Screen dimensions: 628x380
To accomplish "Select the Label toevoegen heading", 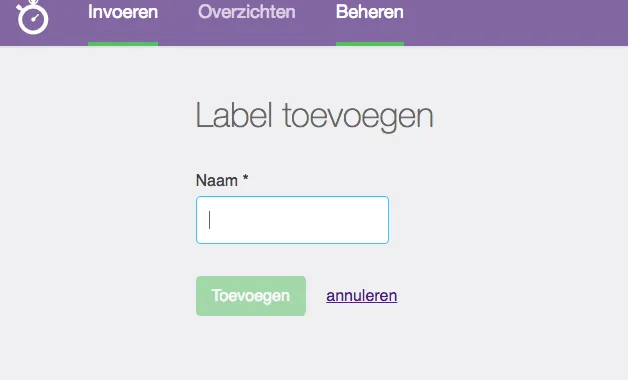I will pyautogui.click(x=314, y=117).
